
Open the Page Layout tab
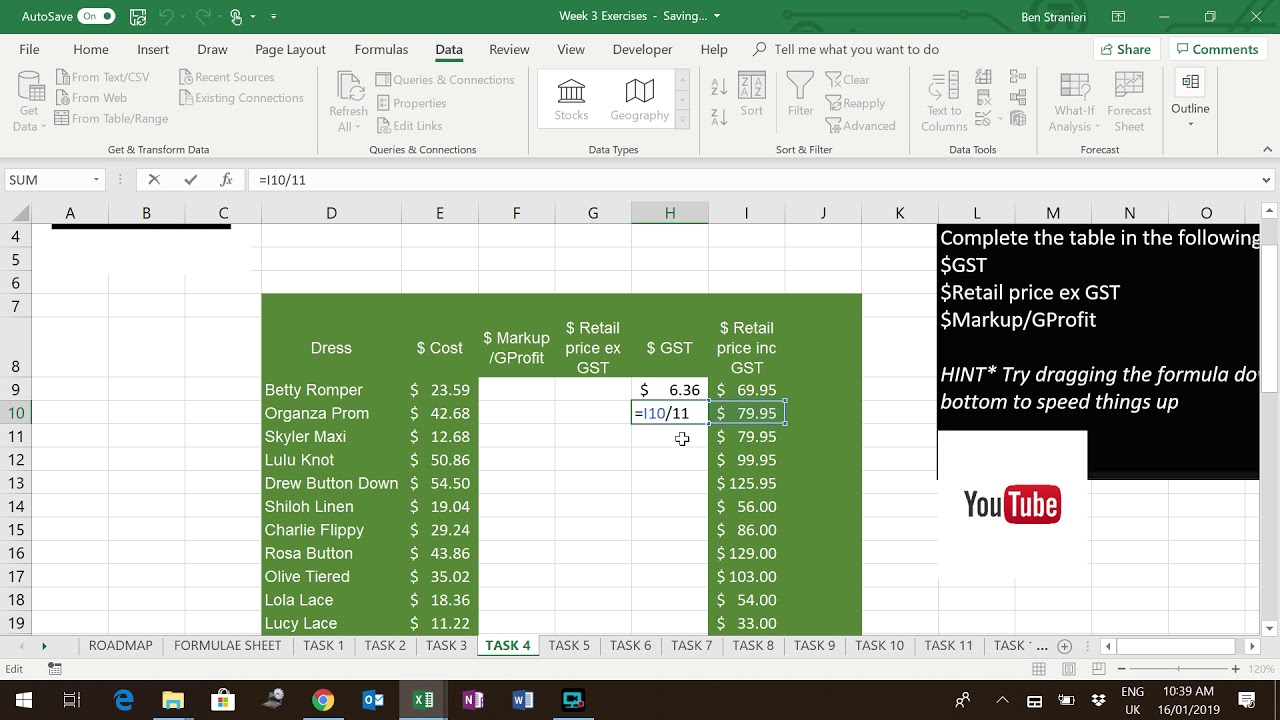tap(290, 49)
